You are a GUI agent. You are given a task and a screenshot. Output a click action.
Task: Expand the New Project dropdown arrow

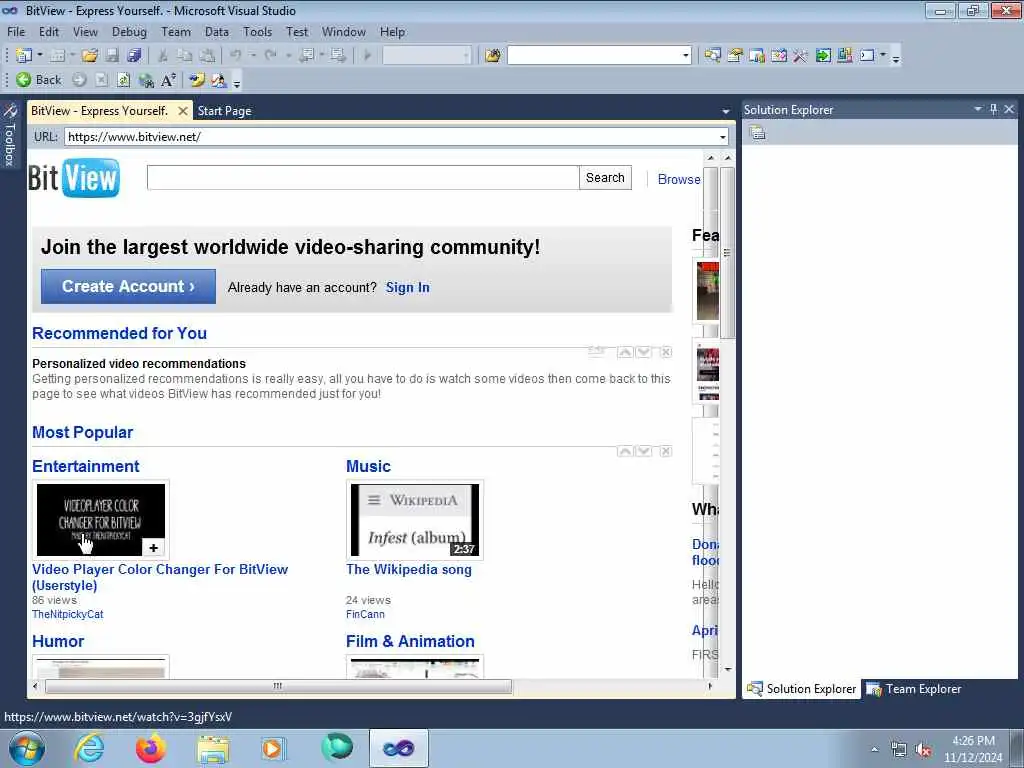(x=40, y=56)
